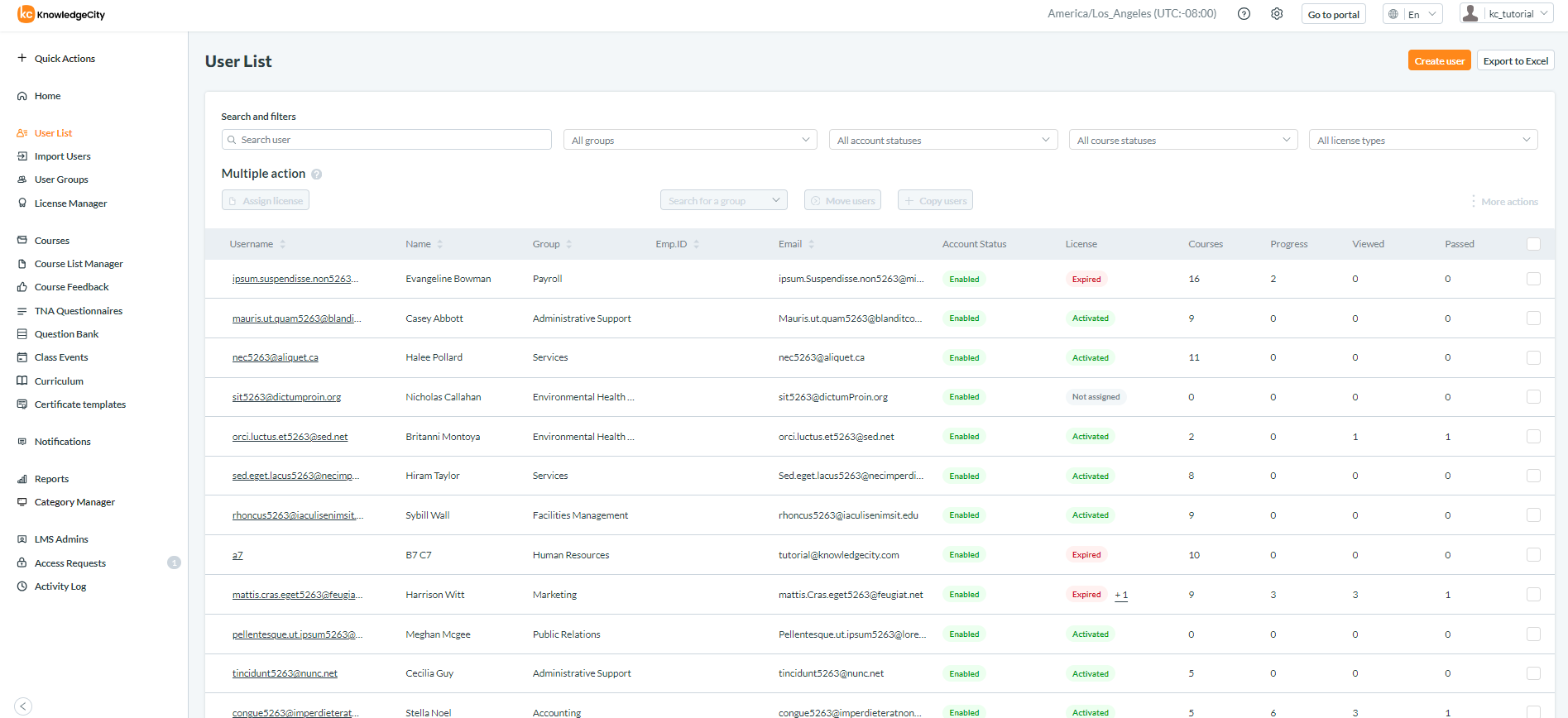Click the Multiple action help icon
1568x718 pixels.
point(317,175)
